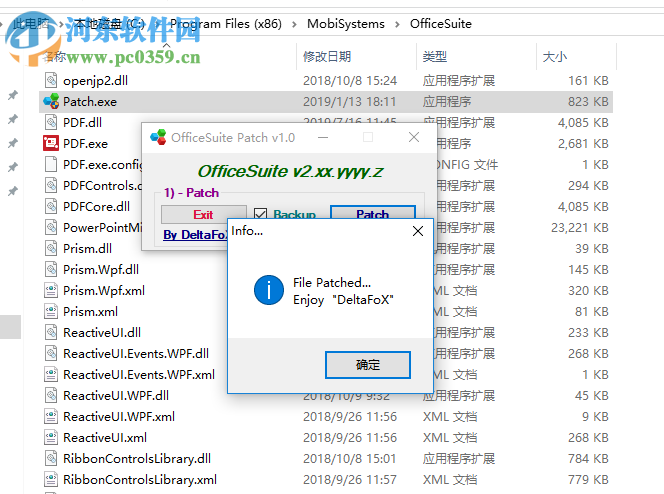Select the ReactiveUI.WPF.xml document icon
Screen dimensions: 664x494
(x=51, y=416)
